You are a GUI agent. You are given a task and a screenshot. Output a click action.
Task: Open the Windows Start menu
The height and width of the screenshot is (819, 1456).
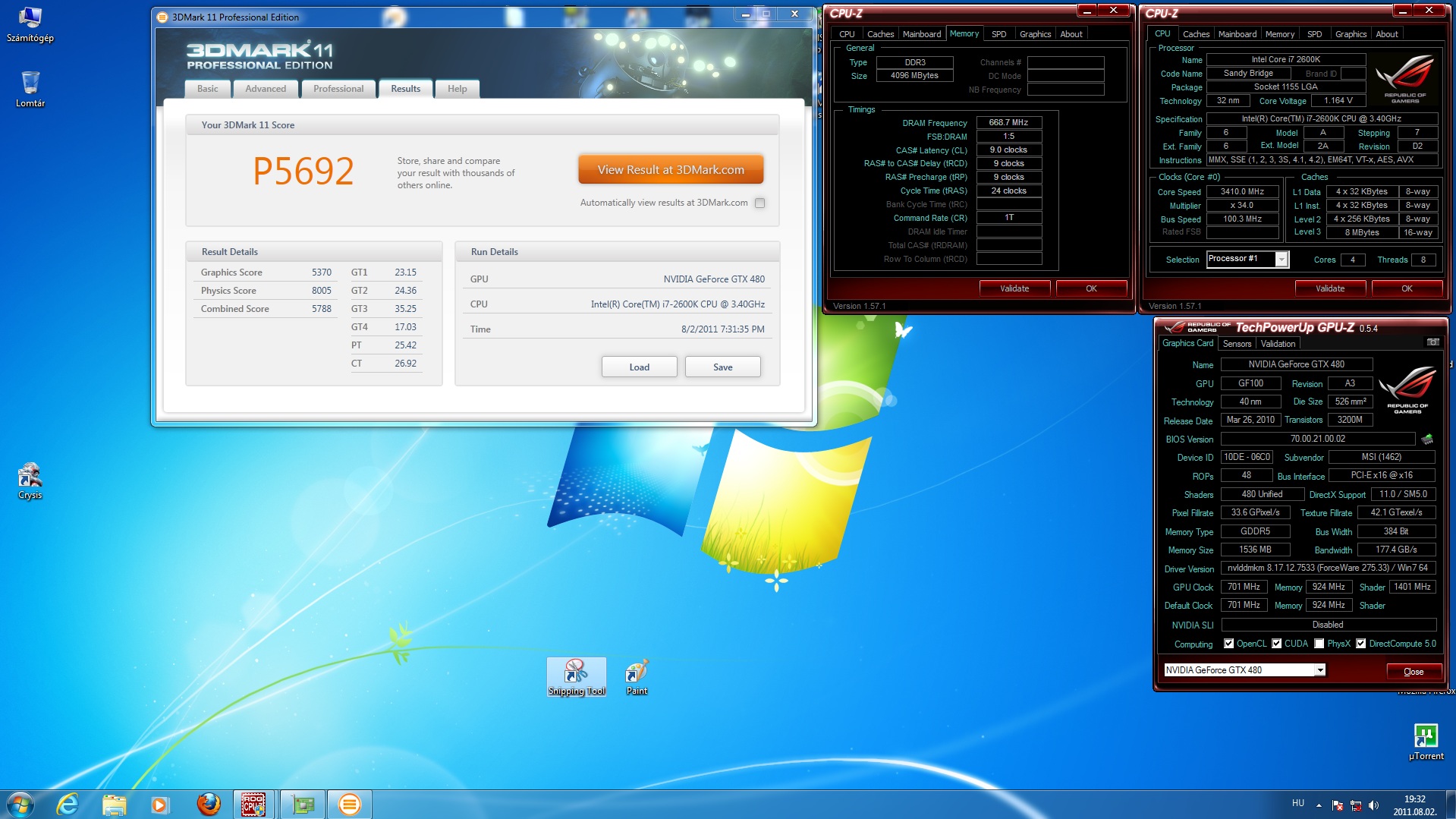[x=20, y=804]
